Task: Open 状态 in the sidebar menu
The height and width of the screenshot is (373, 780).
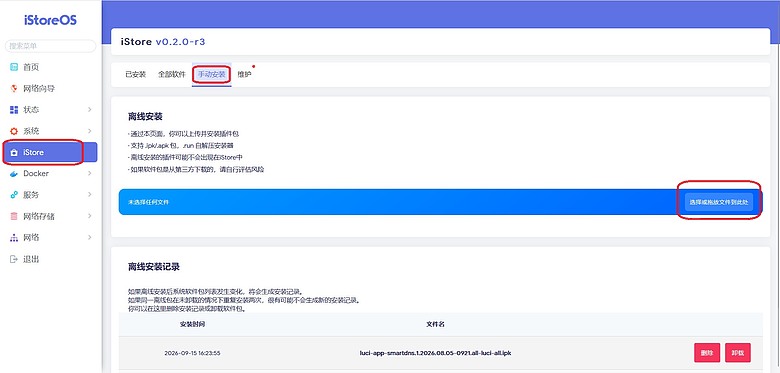Action: pos(31,110)
